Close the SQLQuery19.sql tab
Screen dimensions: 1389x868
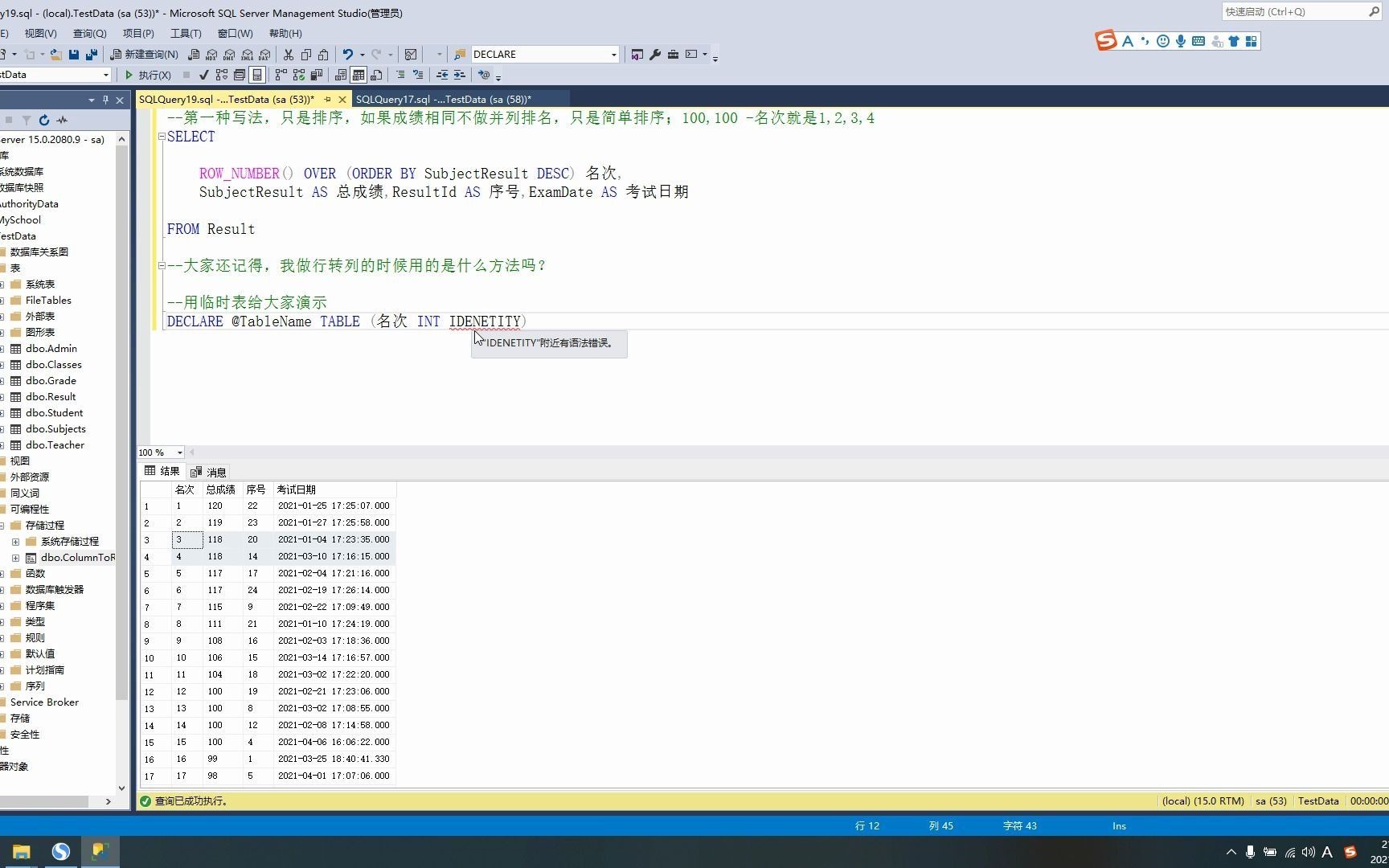[342, 100]
